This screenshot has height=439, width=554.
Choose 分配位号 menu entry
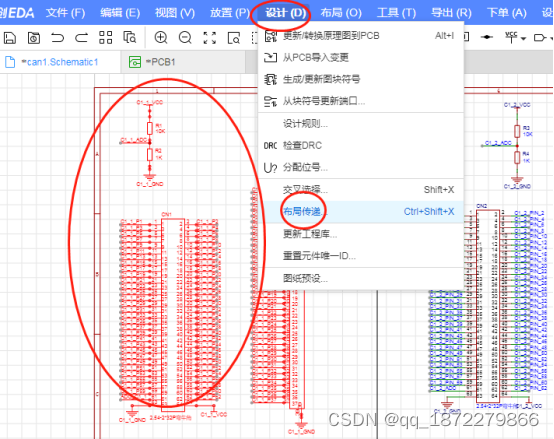[361, 167]
